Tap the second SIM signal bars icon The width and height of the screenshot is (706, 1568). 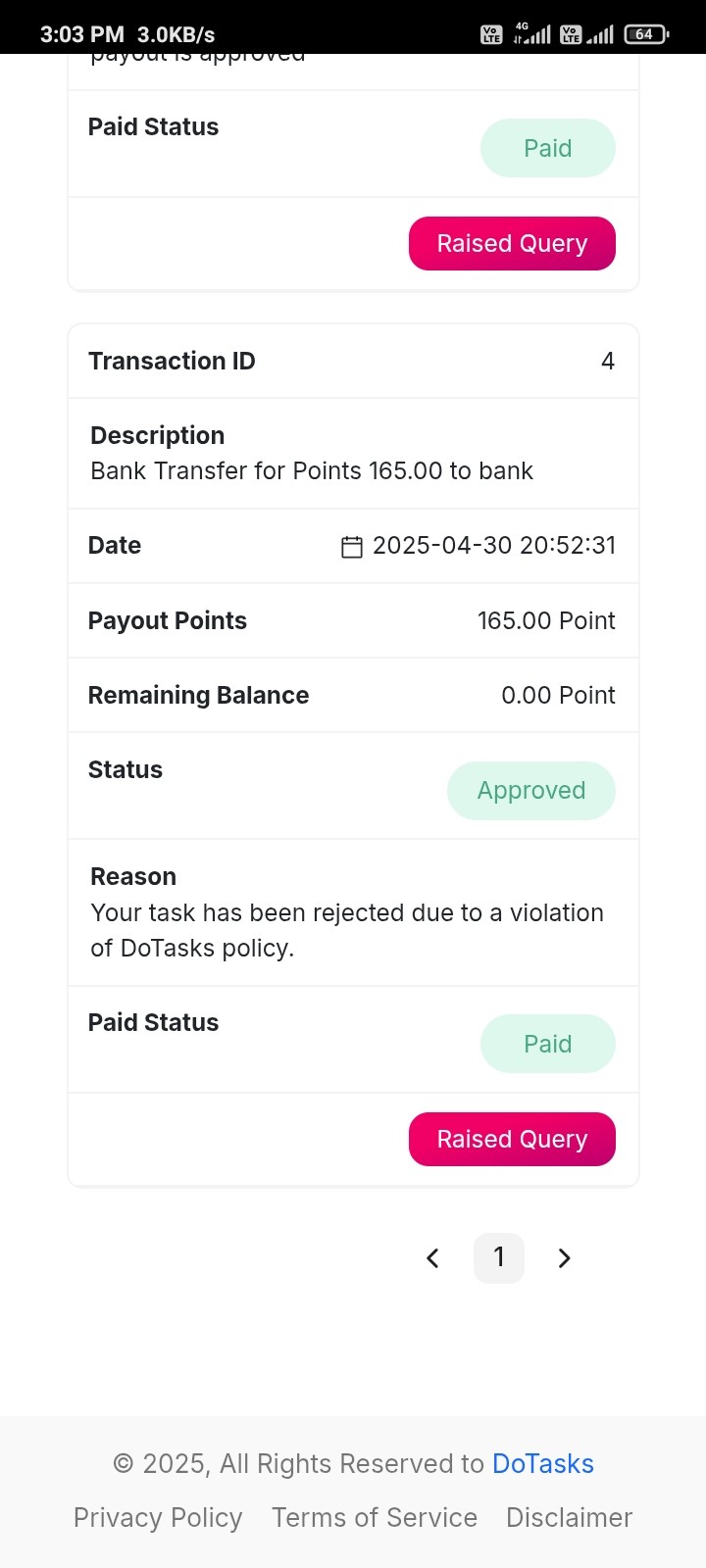click(600, 34)
